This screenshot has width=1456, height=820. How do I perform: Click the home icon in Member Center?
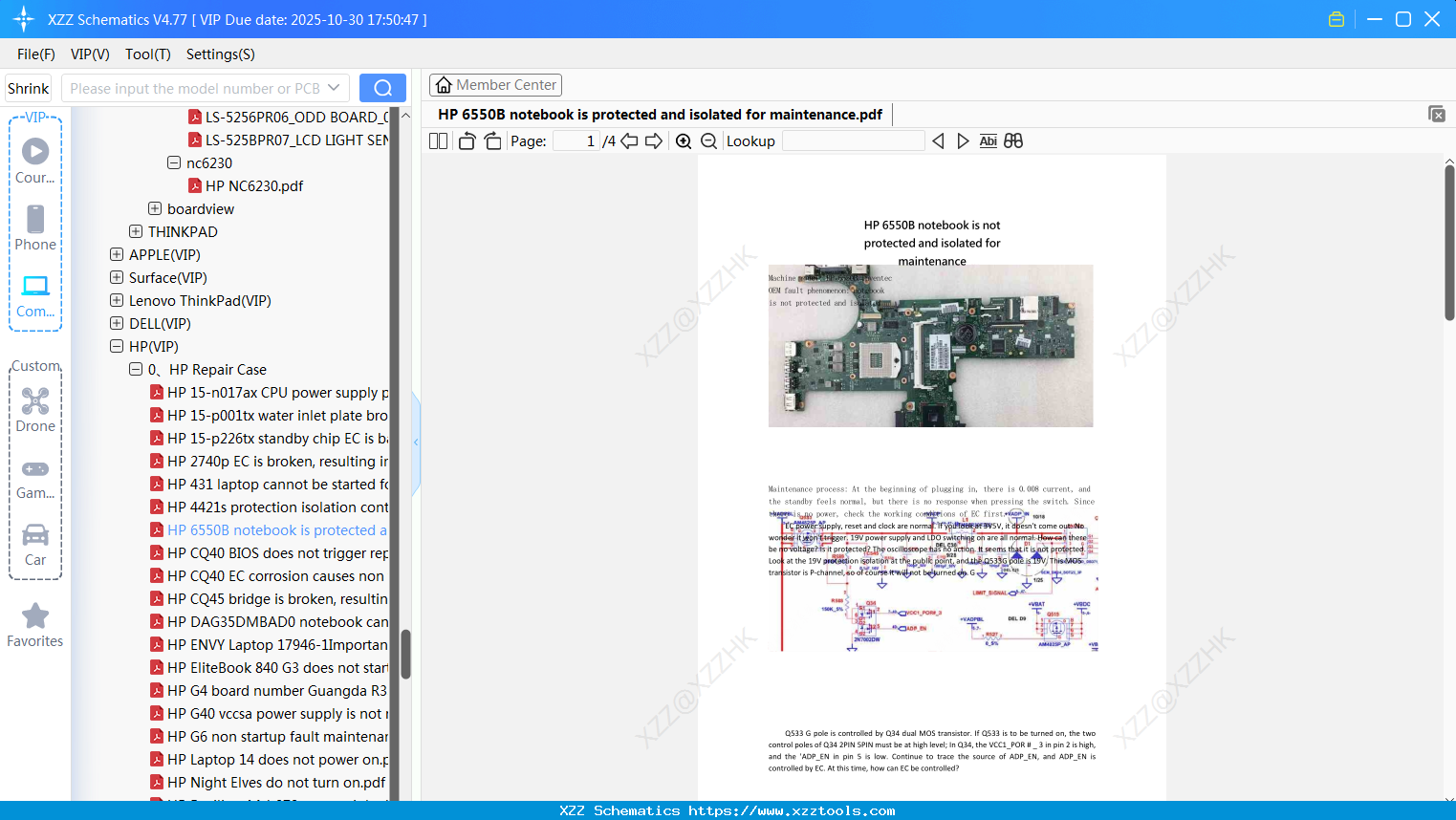[x=444, y=85]
